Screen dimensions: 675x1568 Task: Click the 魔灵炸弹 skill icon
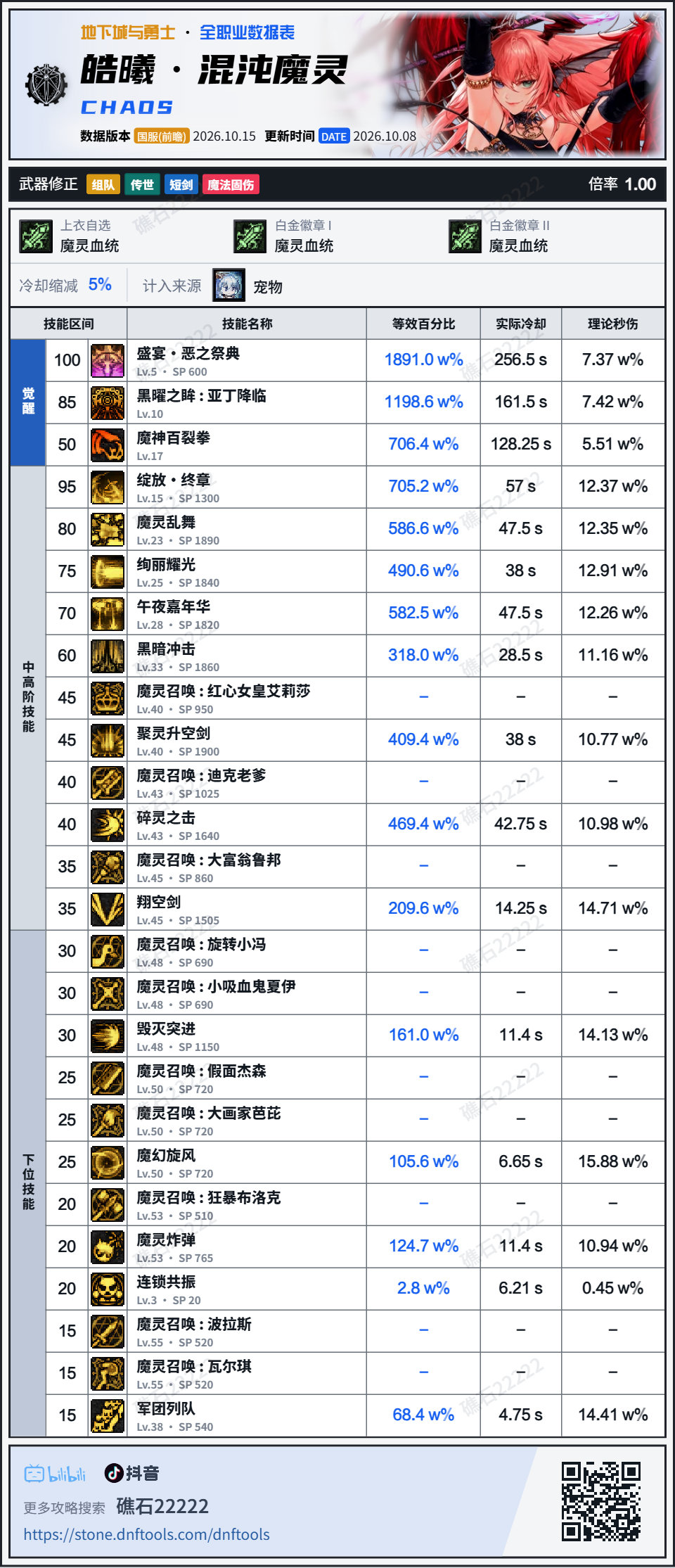[x=108, y=1247]
